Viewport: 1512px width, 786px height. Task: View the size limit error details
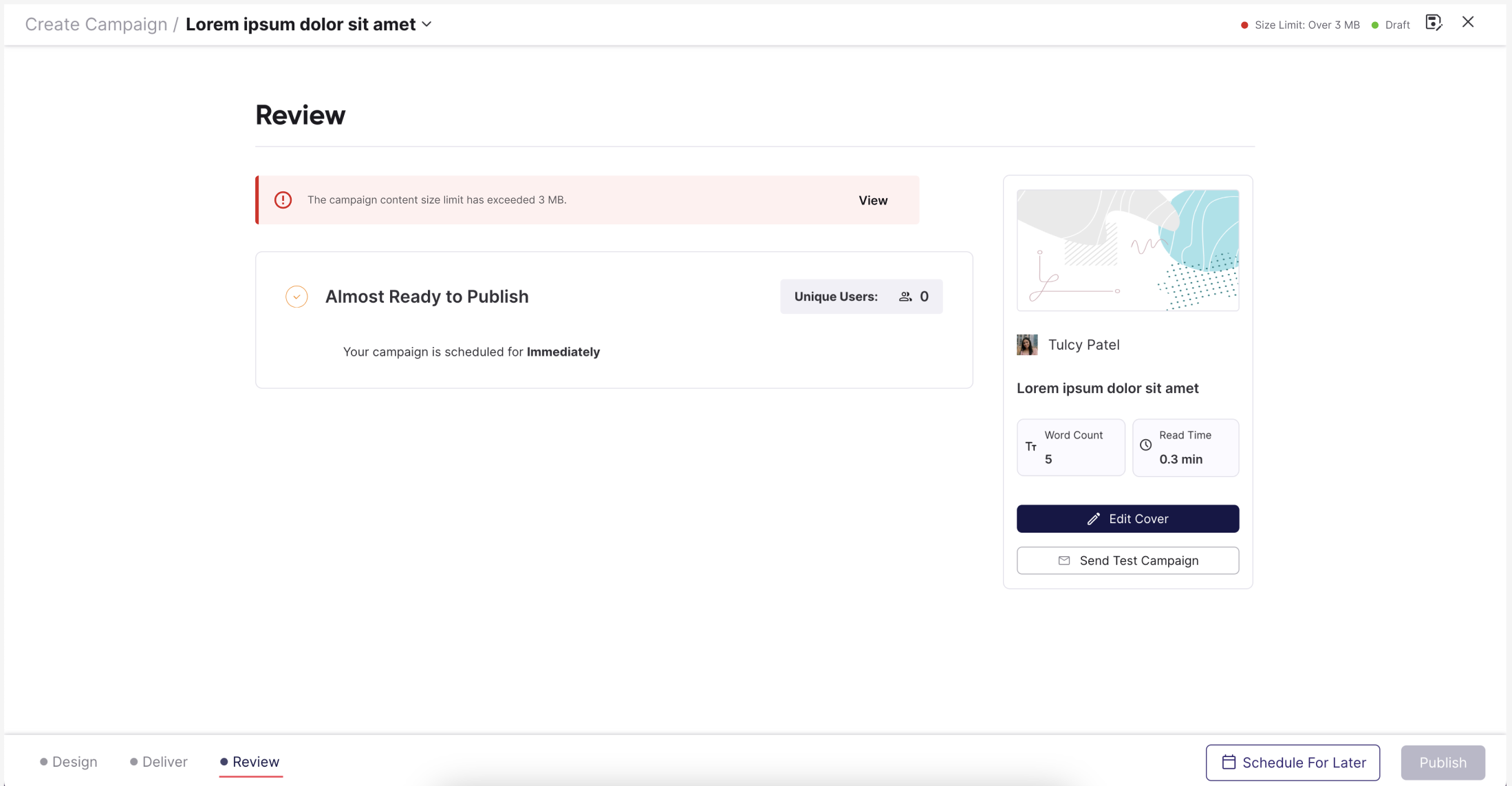pos(872,200)
